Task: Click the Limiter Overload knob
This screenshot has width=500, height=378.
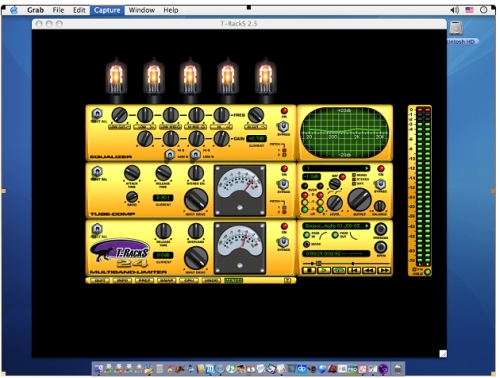Action: (196, 231)
